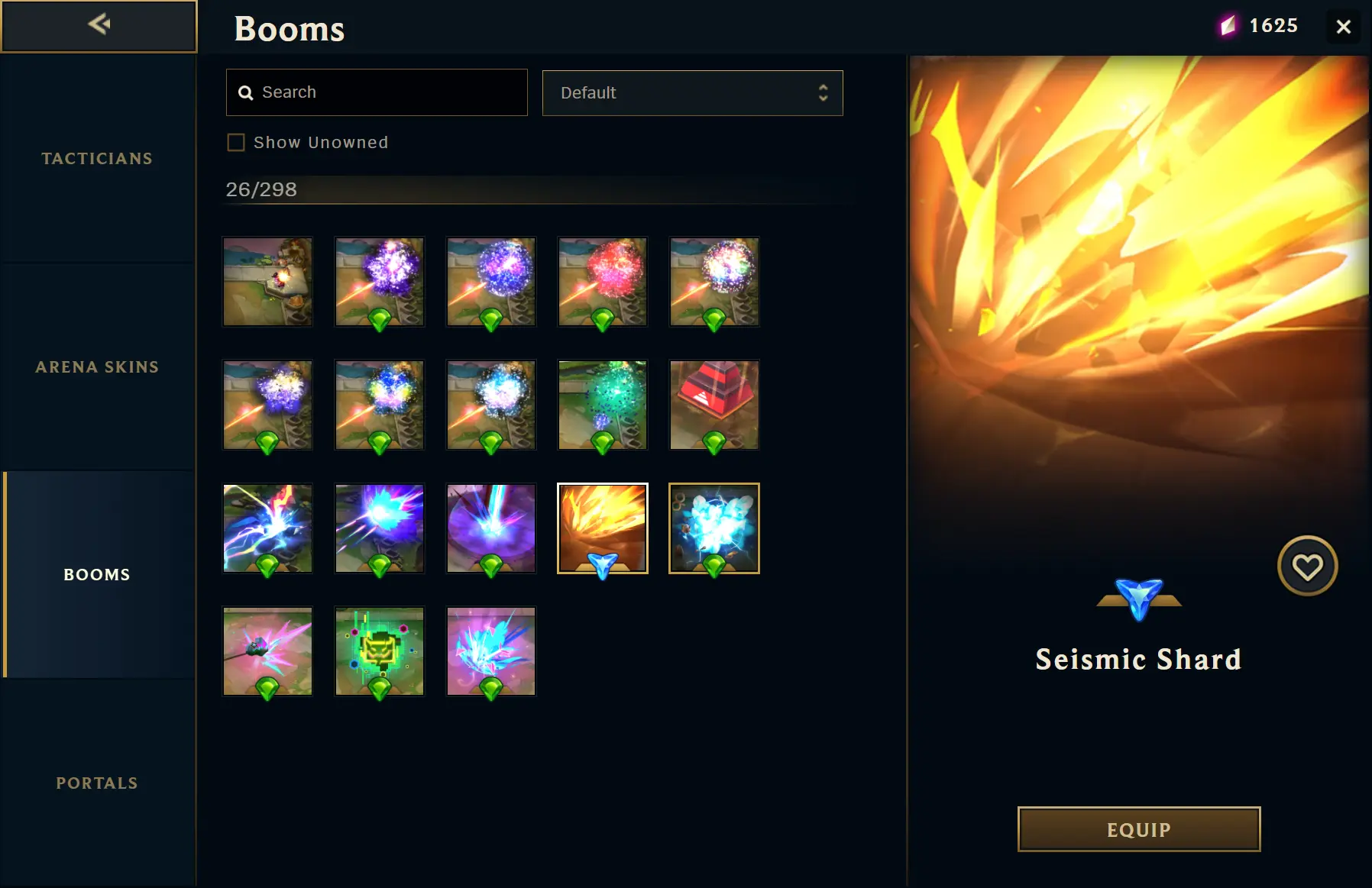Viewport: 1372px width, 888px height.
Task: Focus the Search input field
Action: 377,92
